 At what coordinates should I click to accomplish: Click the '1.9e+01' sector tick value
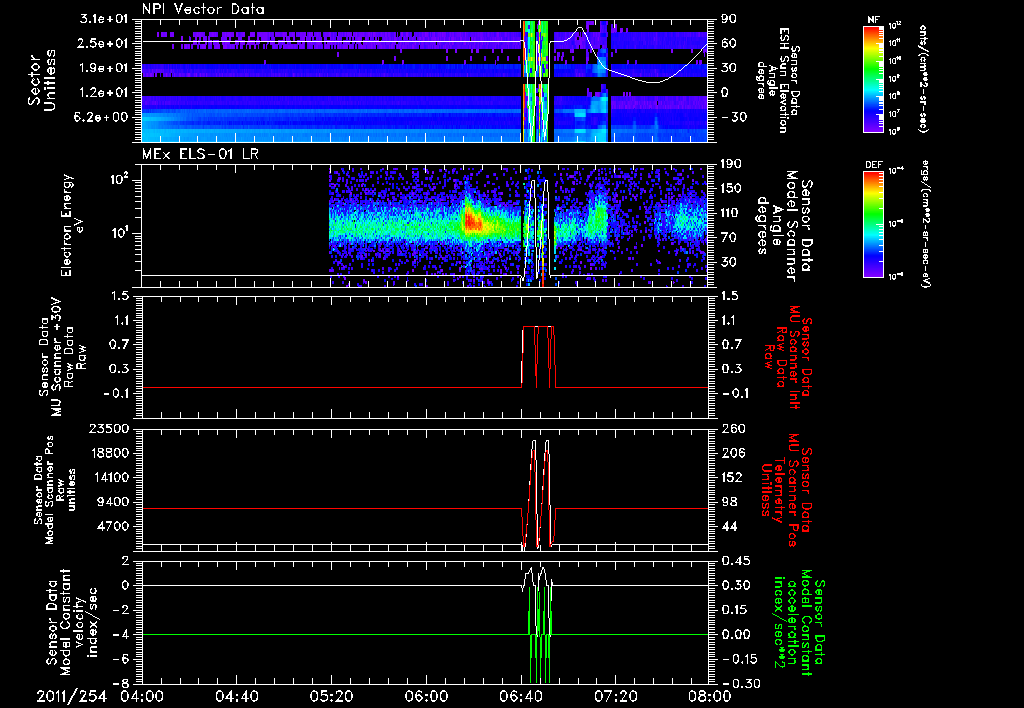click(102, 68)
